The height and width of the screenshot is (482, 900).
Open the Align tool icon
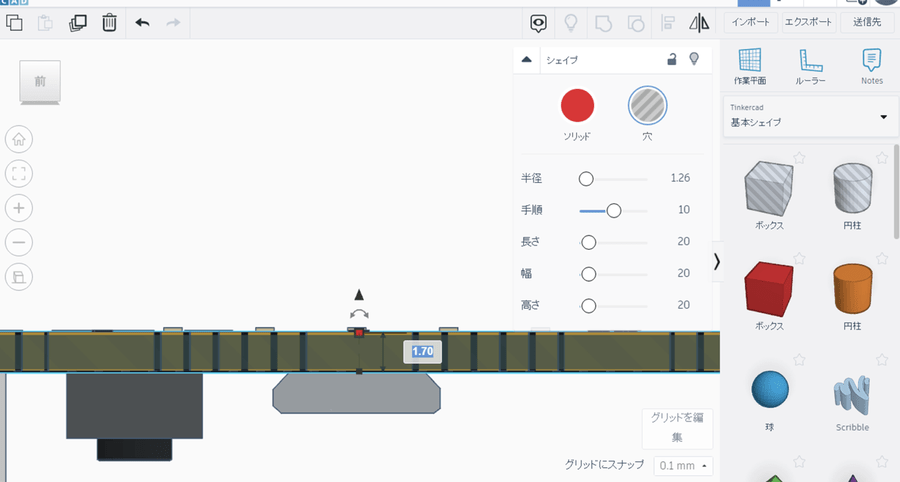tap(668, 23)
